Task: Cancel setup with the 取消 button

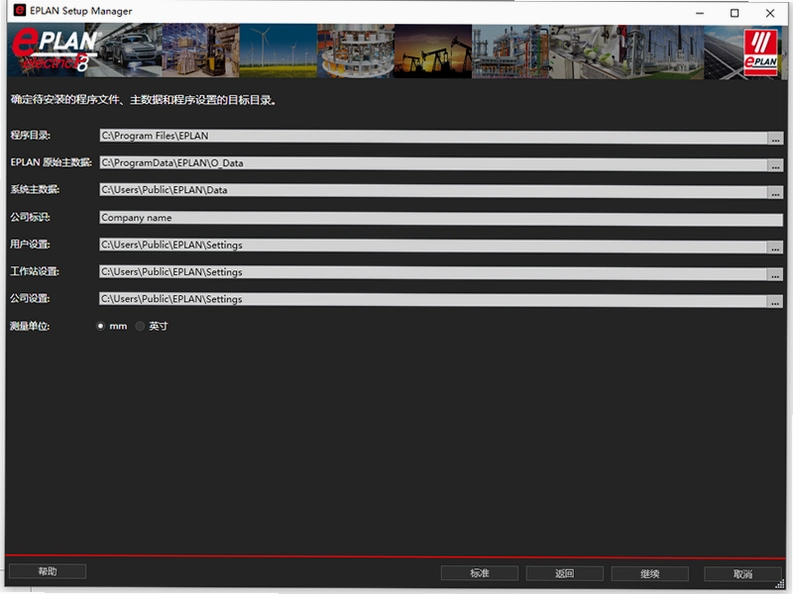Action: point(743,574)
